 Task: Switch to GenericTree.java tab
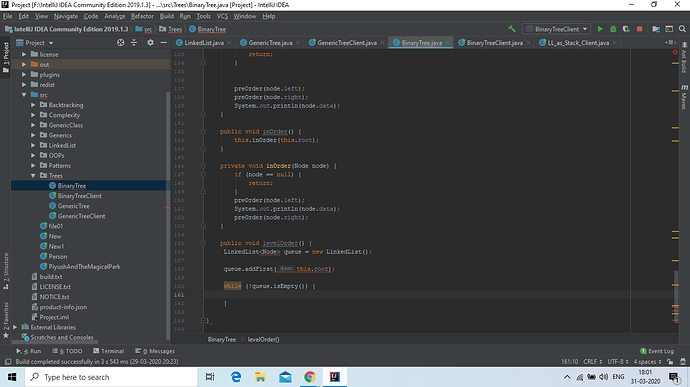coord(270,43)
